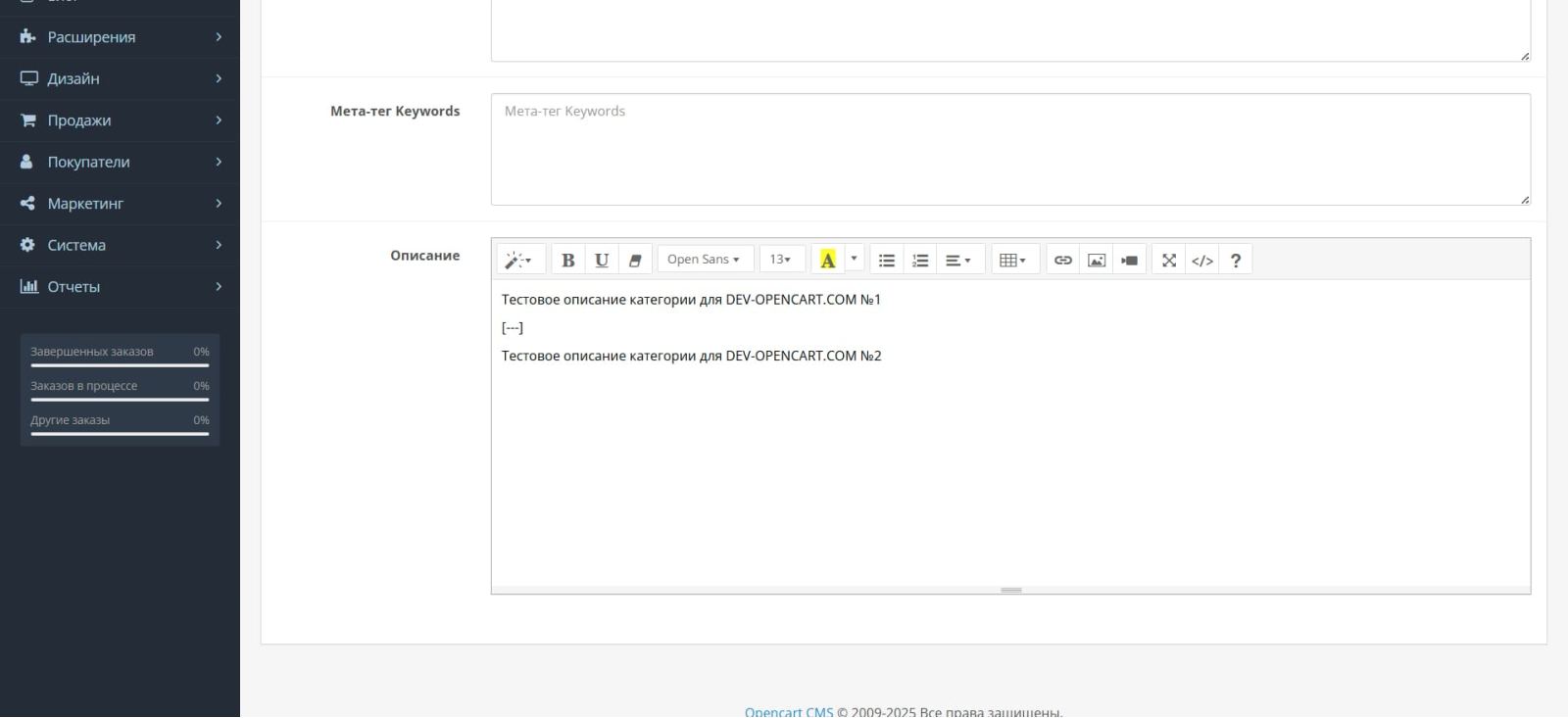
Task: Toggle underline formatting in editor toolbar
Action: (x=602, y=260)
